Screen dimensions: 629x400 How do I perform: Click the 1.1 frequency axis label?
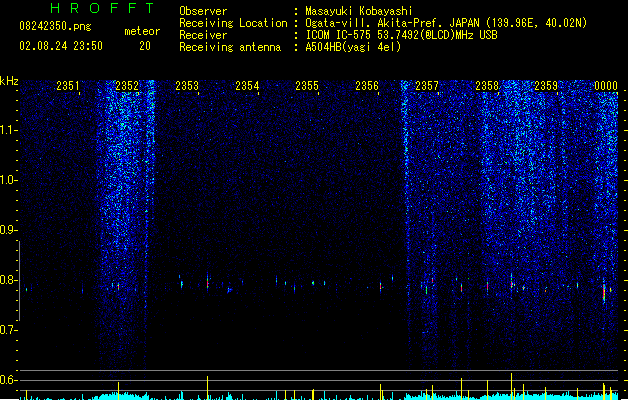[x=8, y=130]
